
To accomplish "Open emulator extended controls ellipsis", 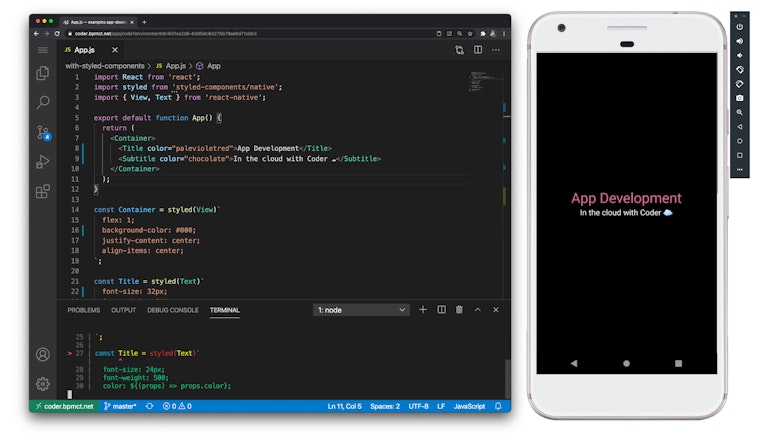I will pyautogui.click(x=740, y=170).
